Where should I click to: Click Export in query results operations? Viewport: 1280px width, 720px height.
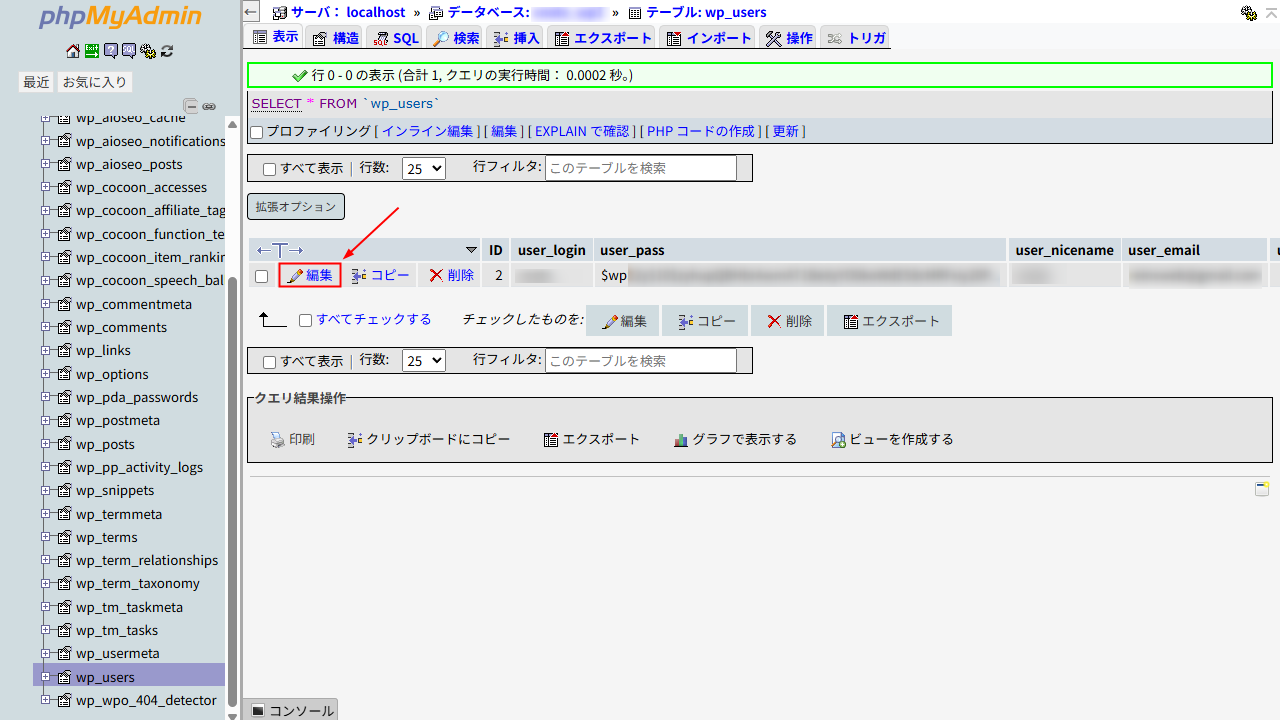[592, 439]
